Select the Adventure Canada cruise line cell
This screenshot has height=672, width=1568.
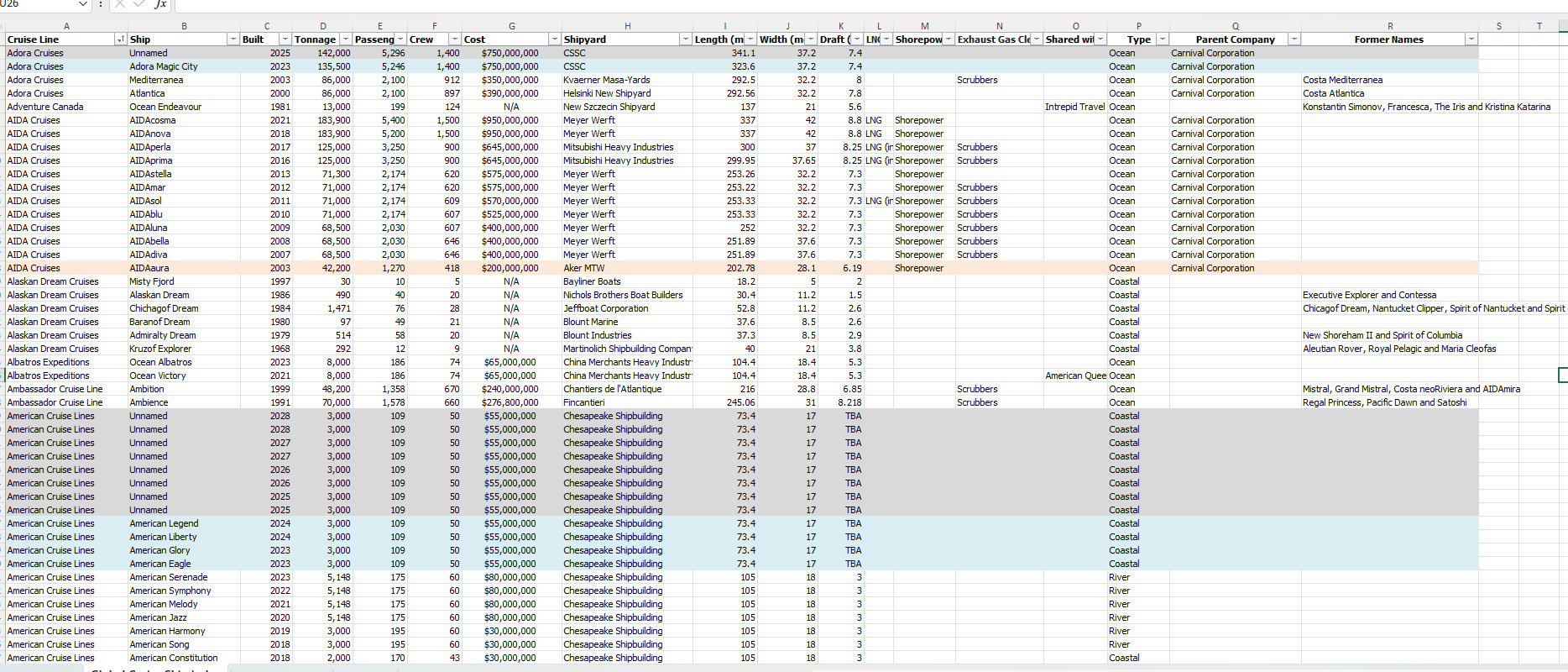point(66,107)
